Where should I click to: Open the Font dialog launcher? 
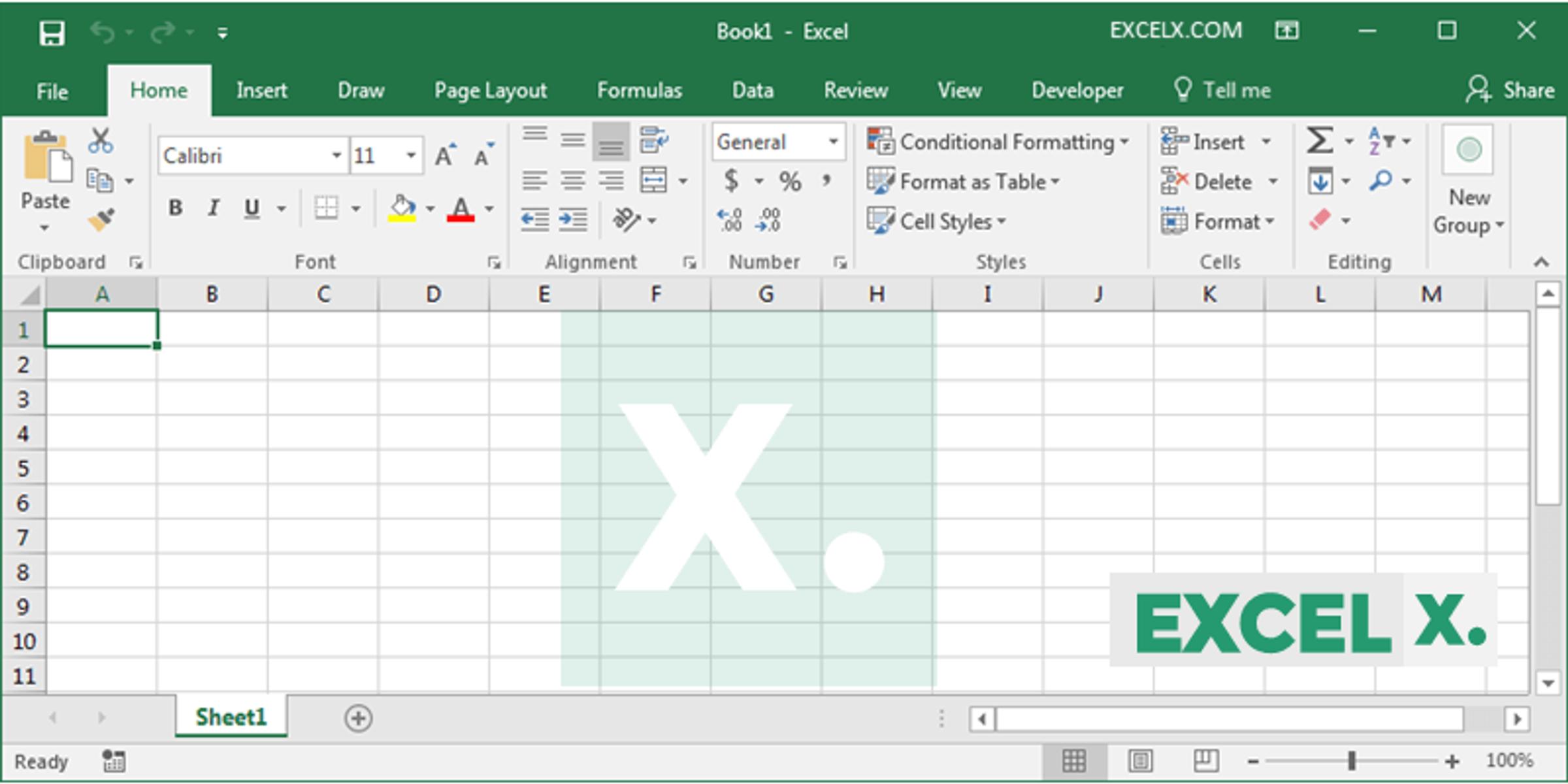coord(494,263)
